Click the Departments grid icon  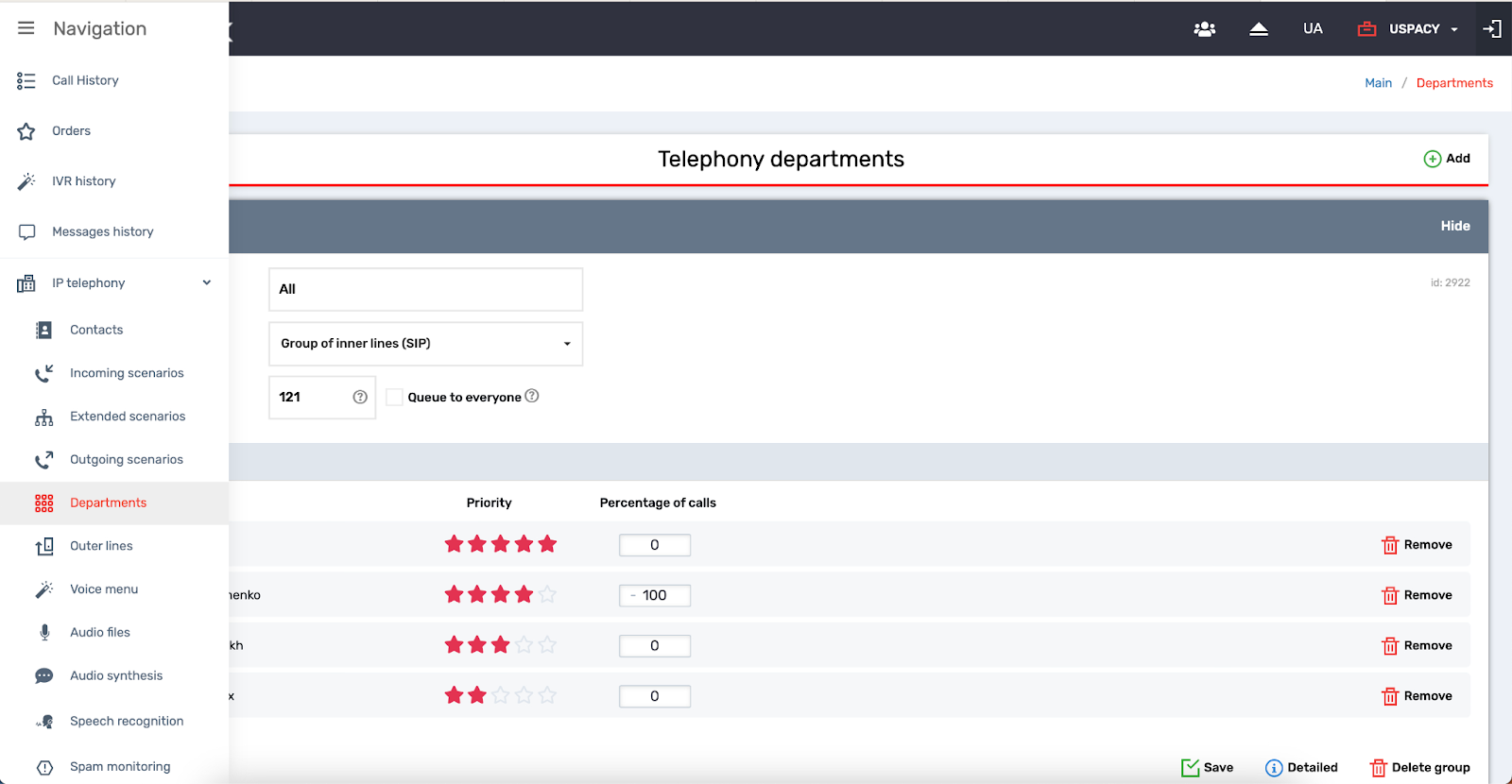44,503
